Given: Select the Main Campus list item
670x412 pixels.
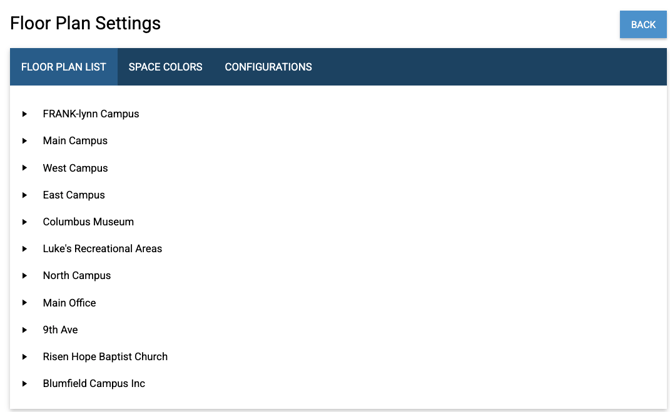Looking at the screenshot, I should coord(75,141).
